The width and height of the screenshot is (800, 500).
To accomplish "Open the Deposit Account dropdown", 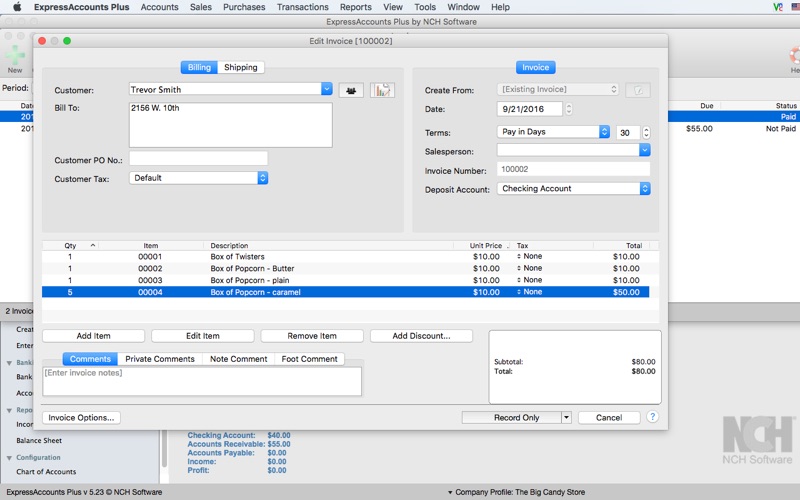I will coord(644,188).
